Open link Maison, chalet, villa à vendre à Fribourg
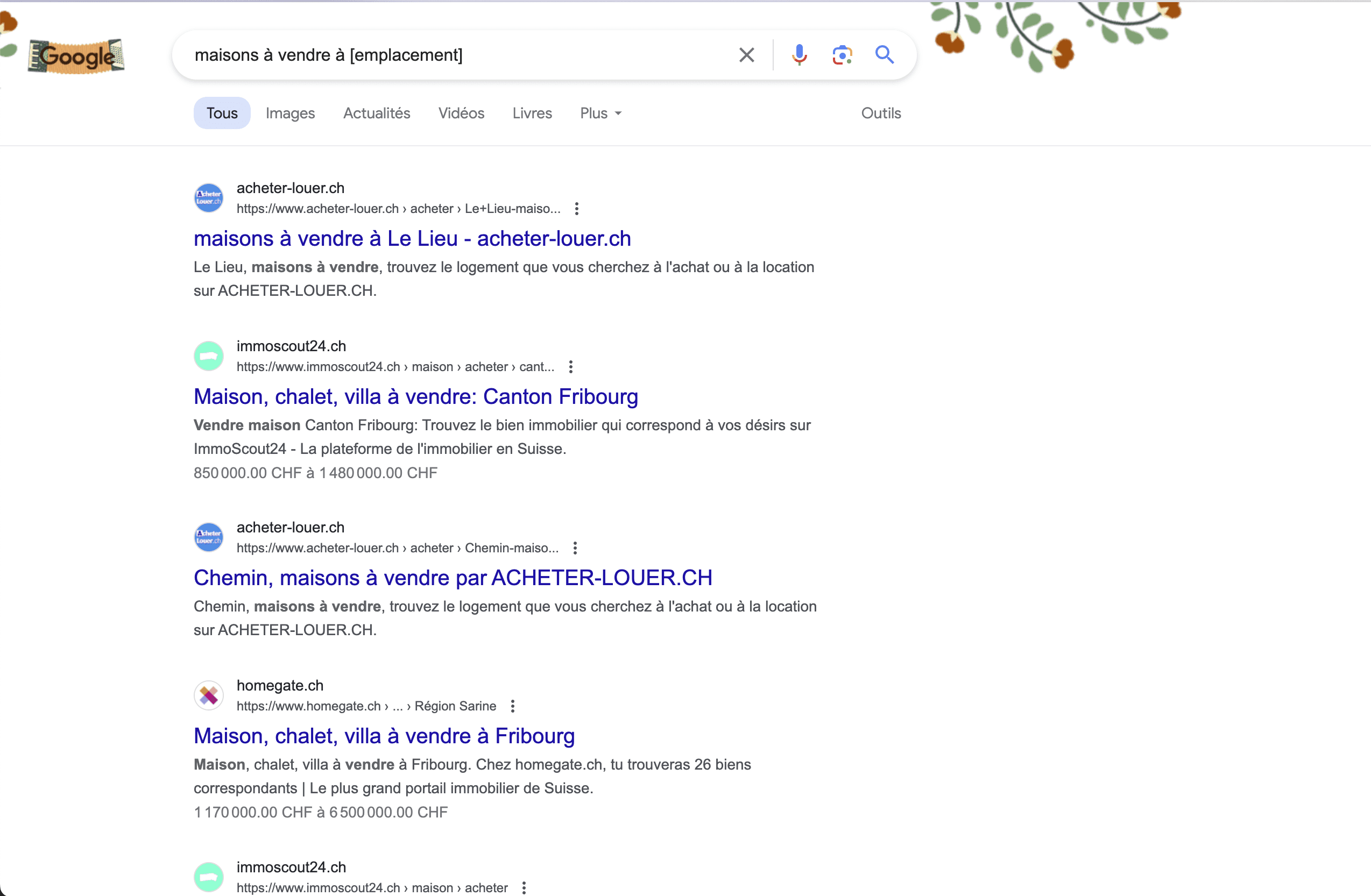Viewport: 1371px width, 896px height. 384,736
